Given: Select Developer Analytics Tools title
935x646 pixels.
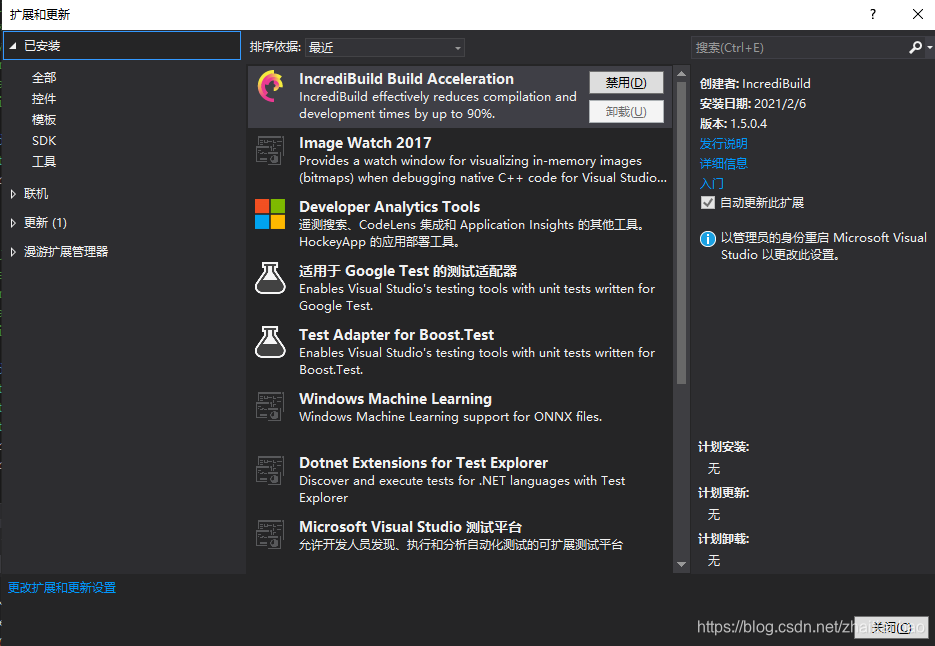Looking at the screenshot, I should 389,206.
